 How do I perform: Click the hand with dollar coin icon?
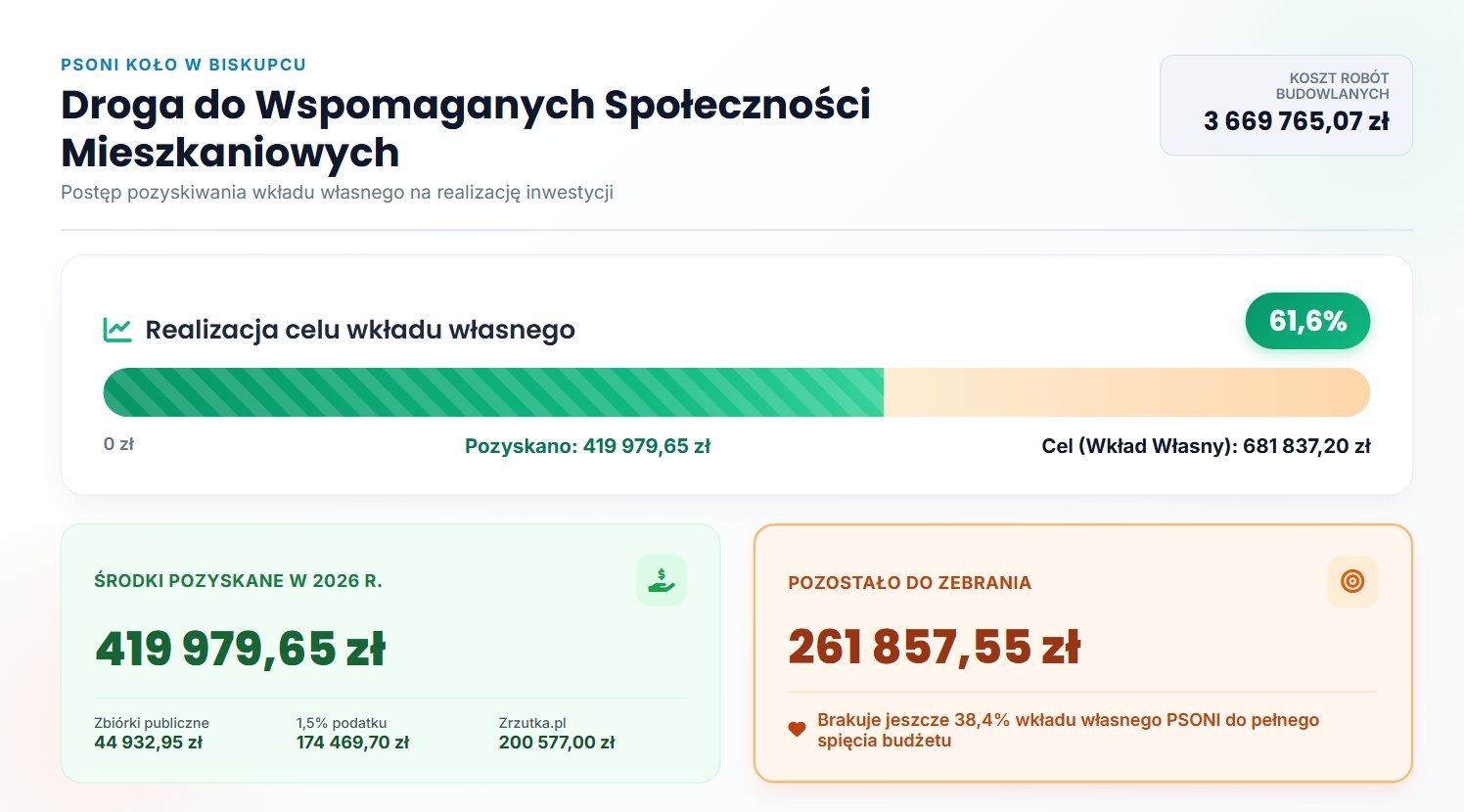pyautogui.click(x=662, y=580)
